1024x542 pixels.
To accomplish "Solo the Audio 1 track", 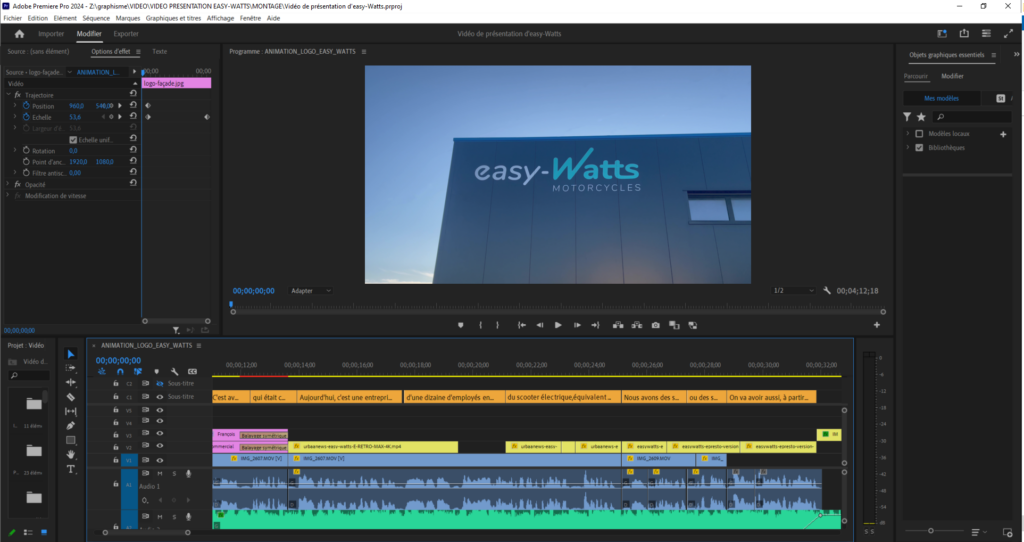I will [174, 473].
